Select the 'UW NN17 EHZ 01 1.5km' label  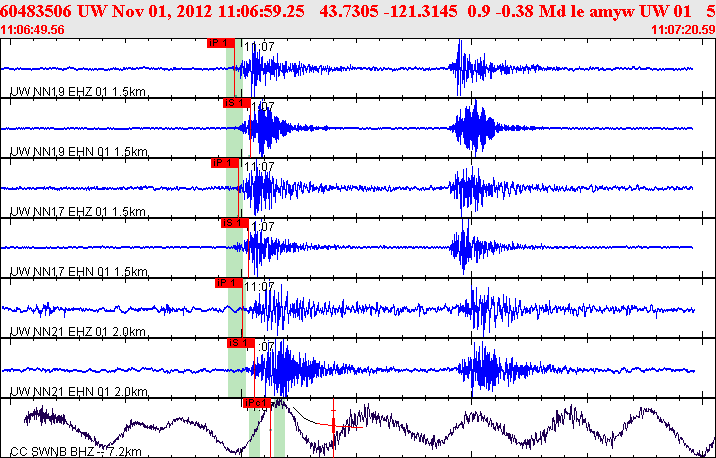pos(78,212)
